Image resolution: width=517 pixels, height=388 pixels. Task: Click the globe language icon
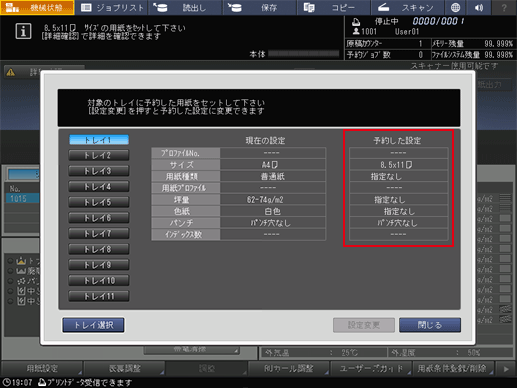point(455,7)
